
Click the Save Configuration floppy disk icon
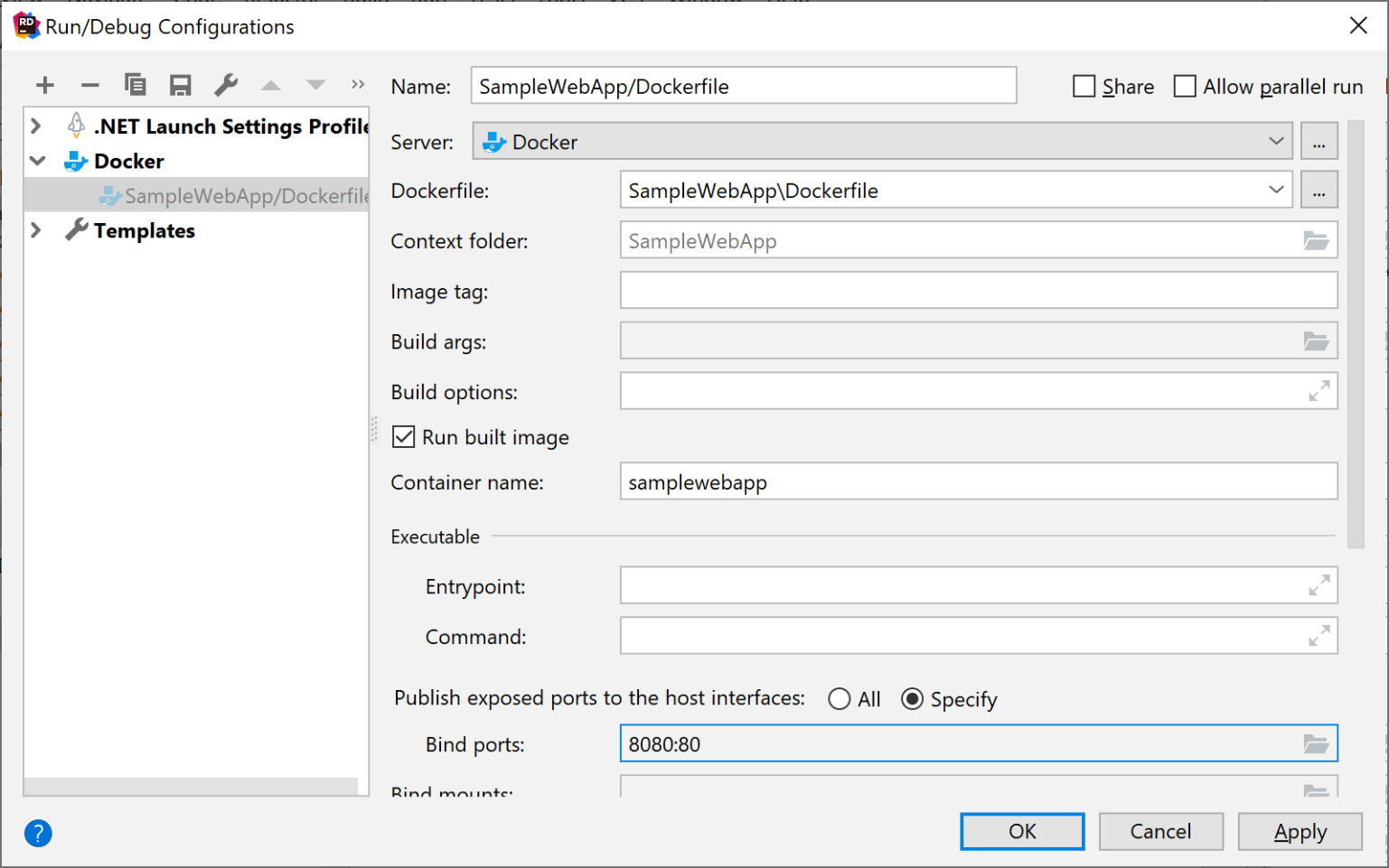point(181,86)
